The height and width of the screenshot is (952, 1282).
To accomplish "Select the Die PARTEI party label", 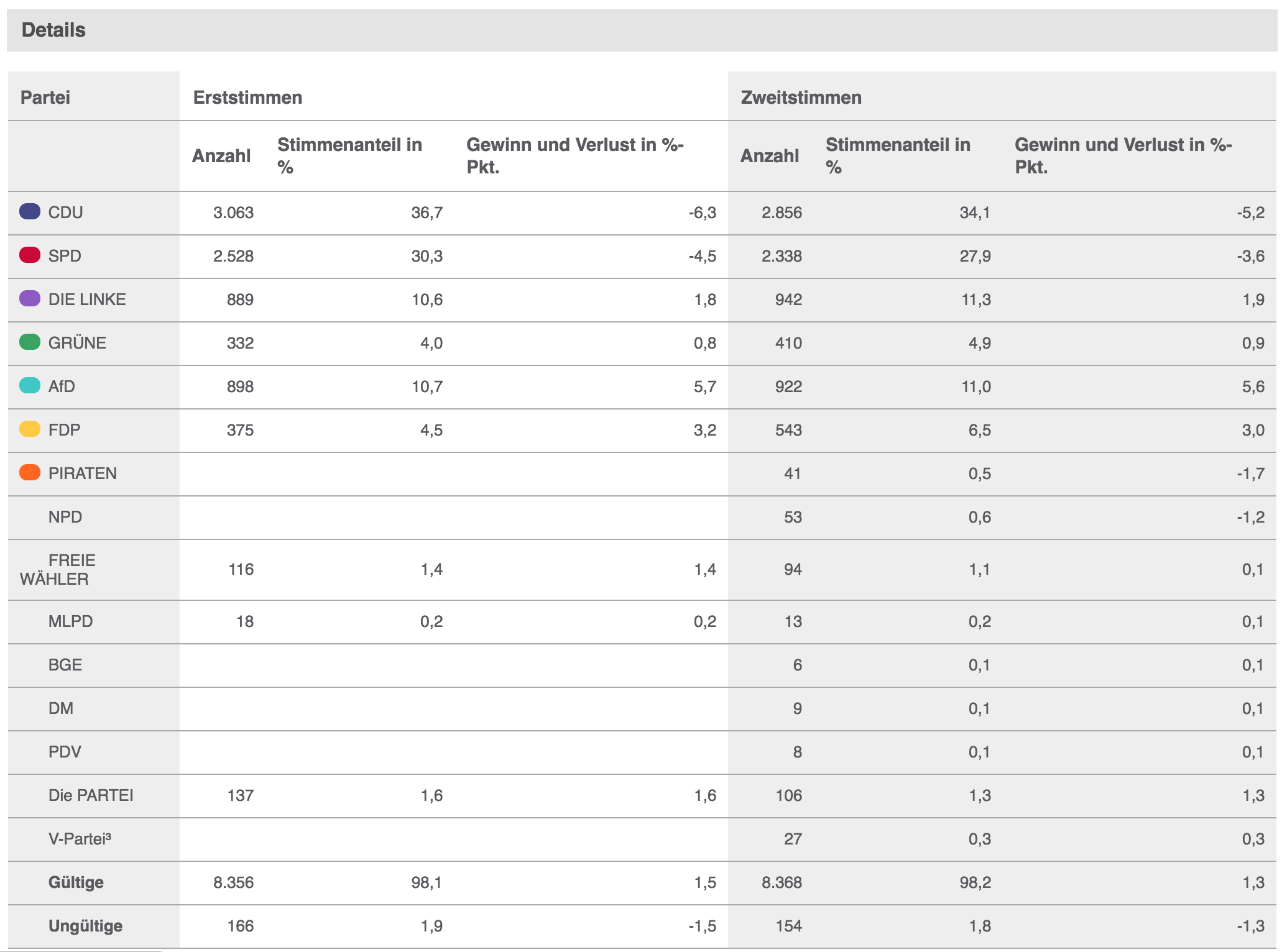I will [91, 795].
